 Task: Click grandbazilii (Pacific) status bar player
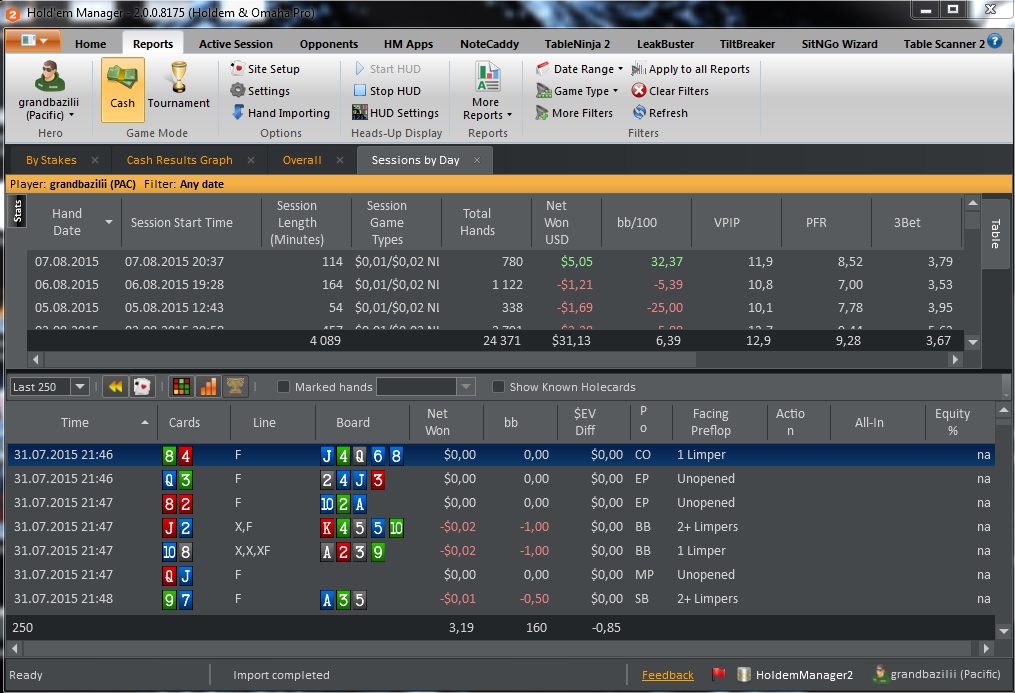coord(937,674)
